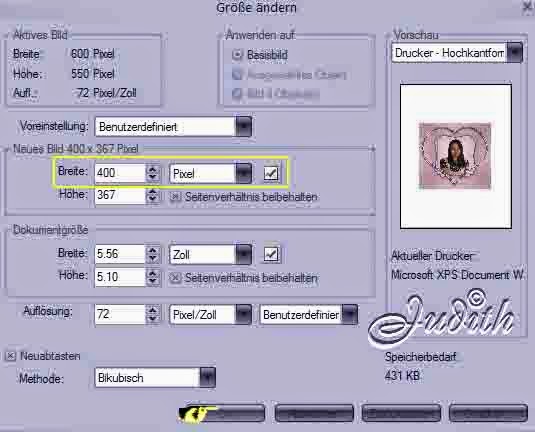
Task: Toggle the checkbox beside the Zoll dropdown
Action: [x=271, y=254]
